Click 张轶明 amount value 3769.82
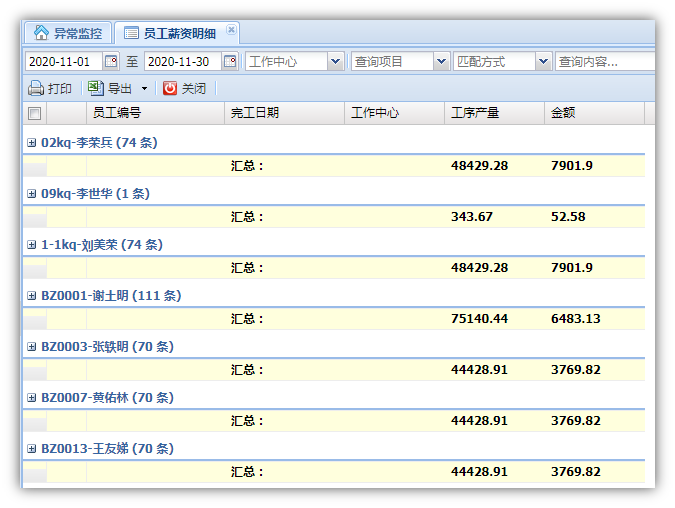 [x=576, y=370]
